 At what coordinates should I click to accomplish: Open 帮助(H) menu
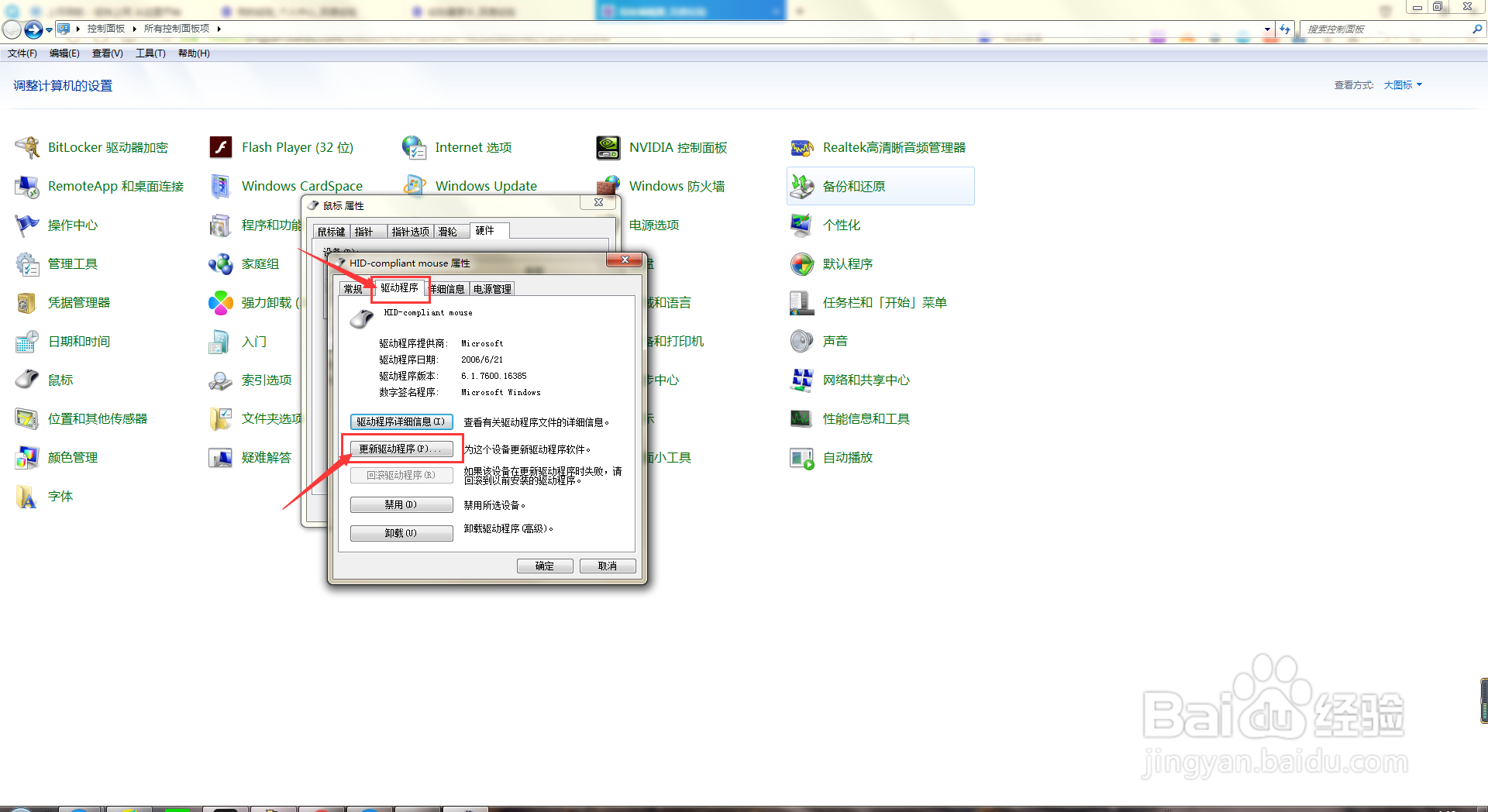194,53
